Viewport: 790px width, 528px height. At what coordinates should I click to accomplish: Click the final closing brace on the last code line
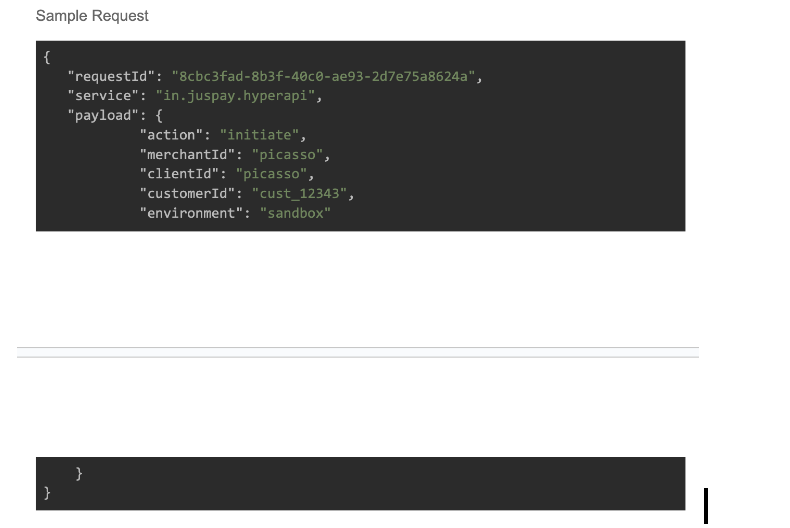(47, 493)
